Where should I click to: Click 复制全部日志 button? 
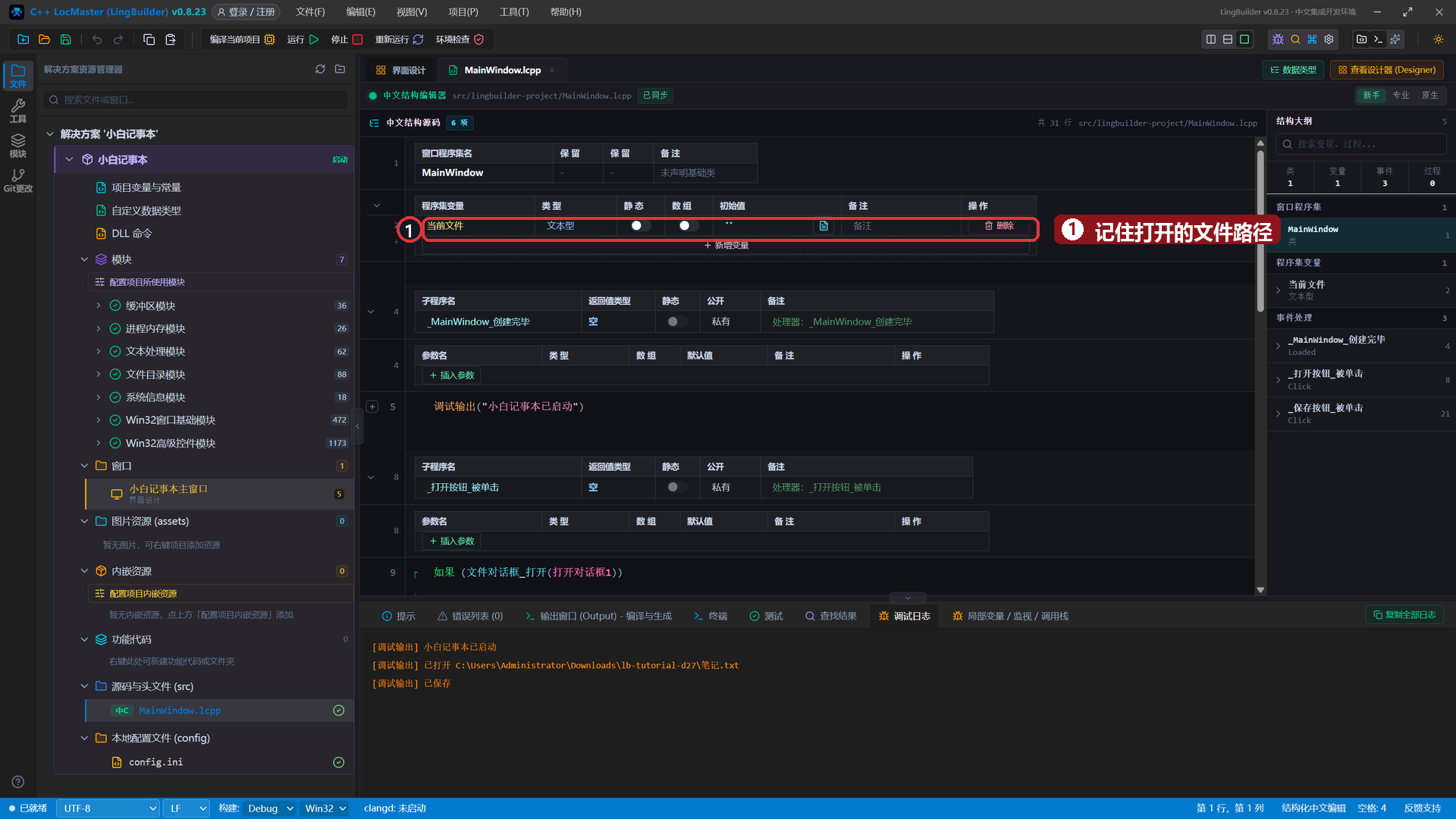(1404, 615)
